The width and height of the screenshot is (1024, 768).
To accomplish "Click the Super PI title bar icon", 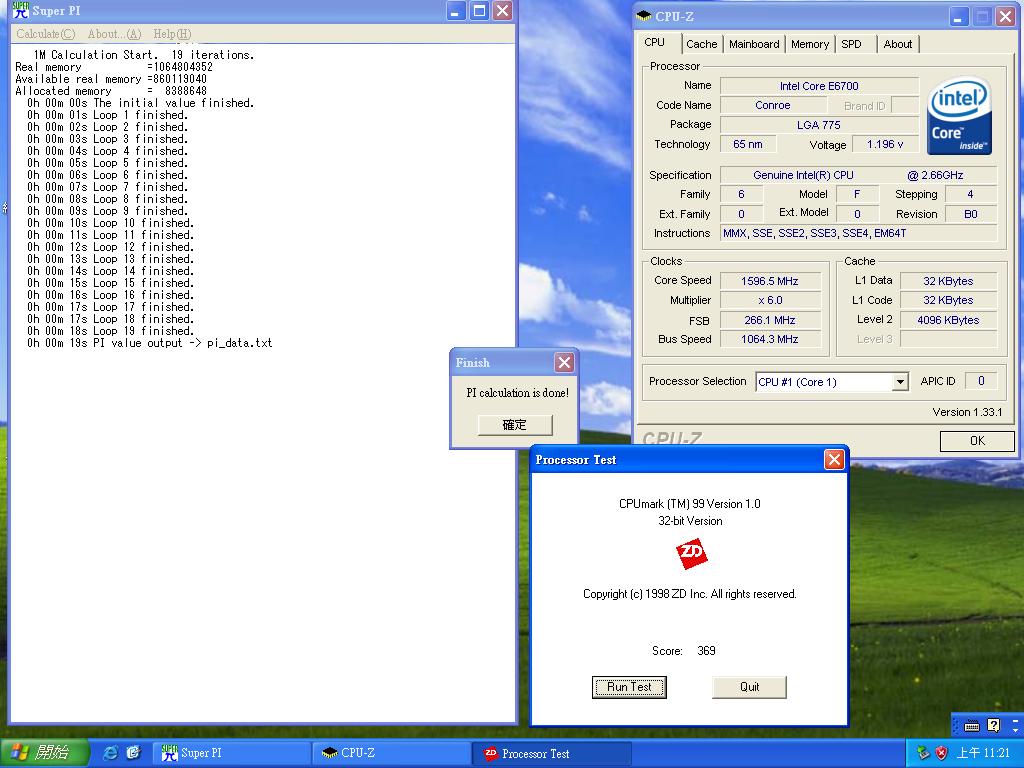I will pyautogui.click(x=21, y=10).
